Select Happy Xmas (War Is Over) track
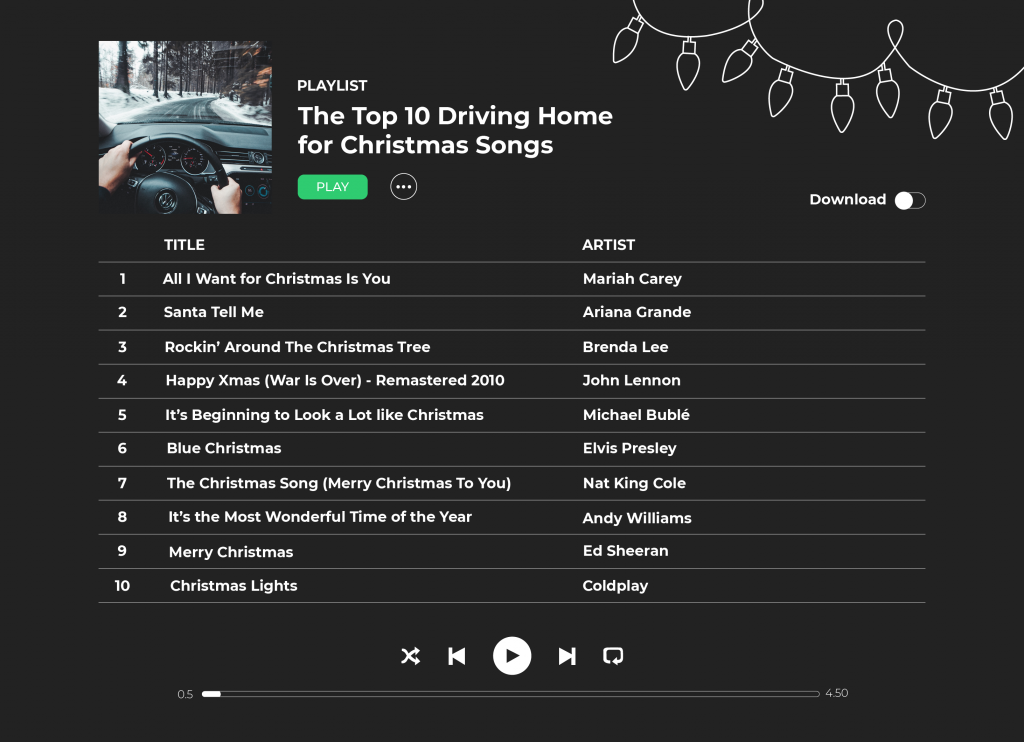This screenshot has width=1024, height=742. [335, 380]
